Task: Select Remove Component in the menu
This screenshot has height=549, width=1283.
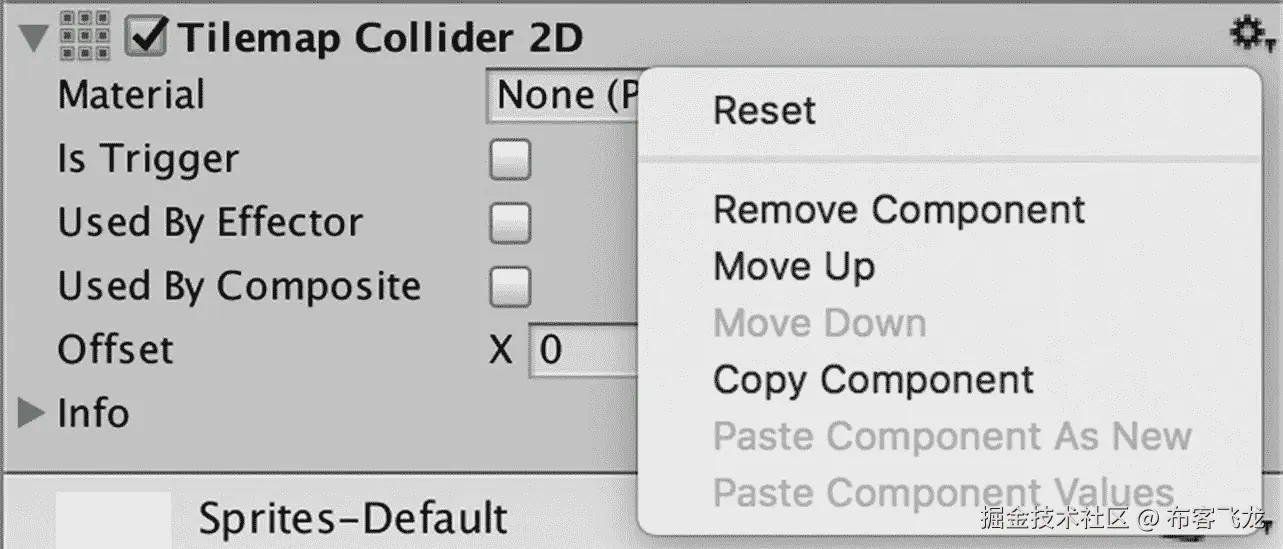Action: coord(898,210)
